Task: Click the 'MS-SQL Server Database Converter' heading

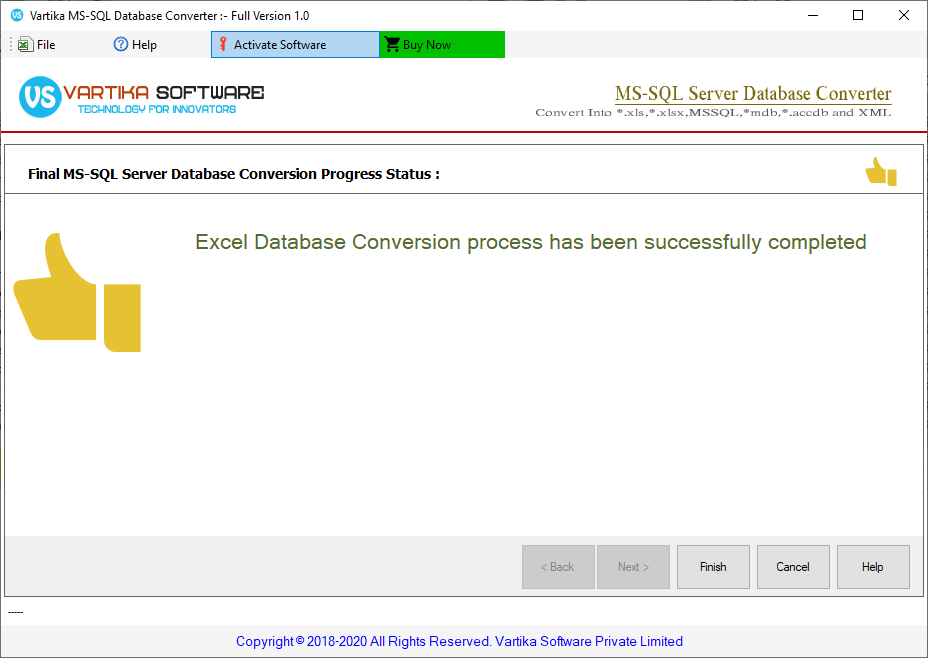Action: point(753,93)
